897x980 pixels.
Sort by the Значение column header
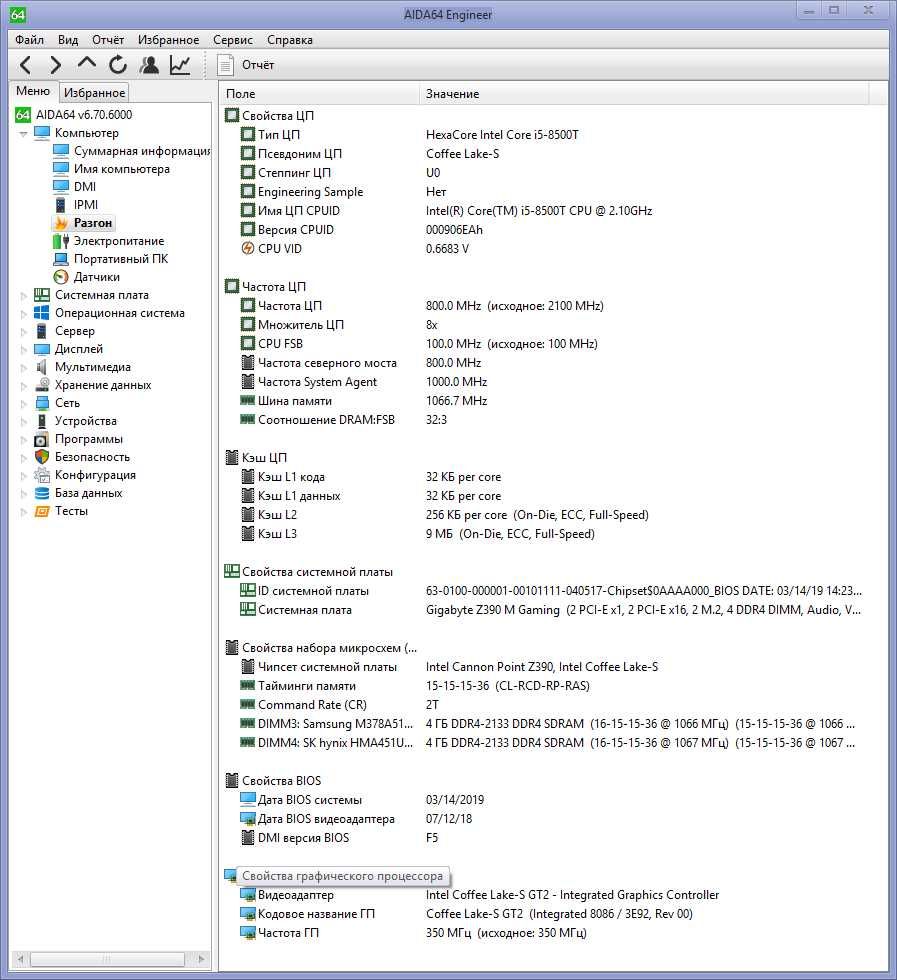(x=644, y=94)
